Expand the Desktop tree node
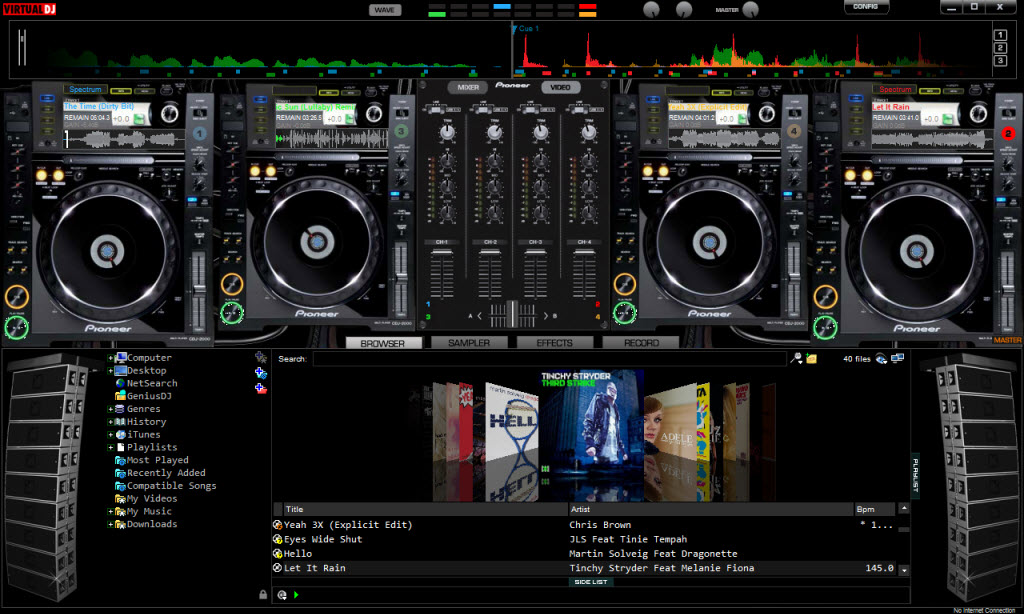This screenshot has width=1024, height=614. pos(110,370)
